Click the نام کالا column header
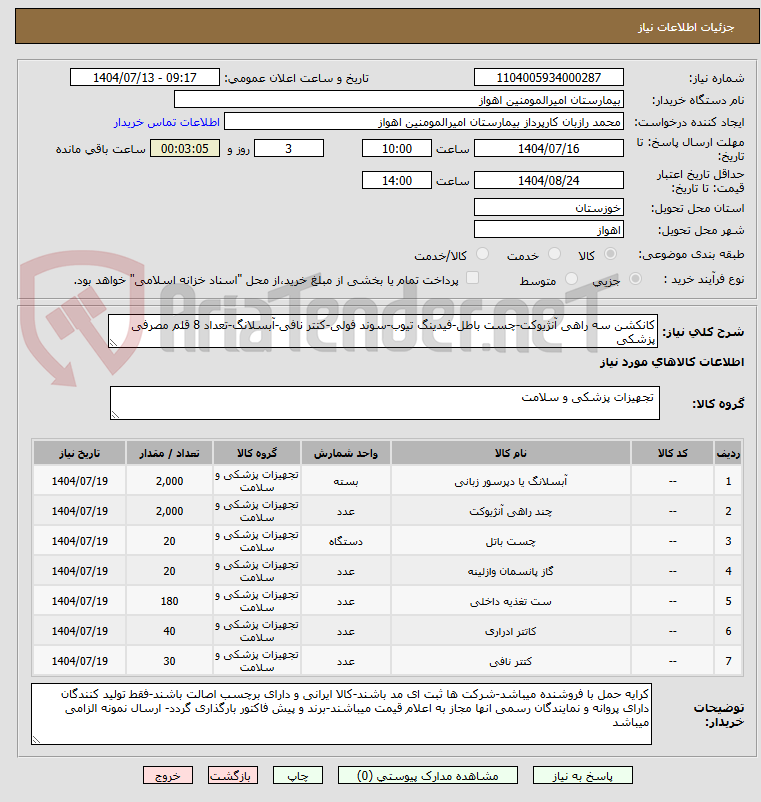This screenshot has height=802, width=761. click(x=510, y=453)
